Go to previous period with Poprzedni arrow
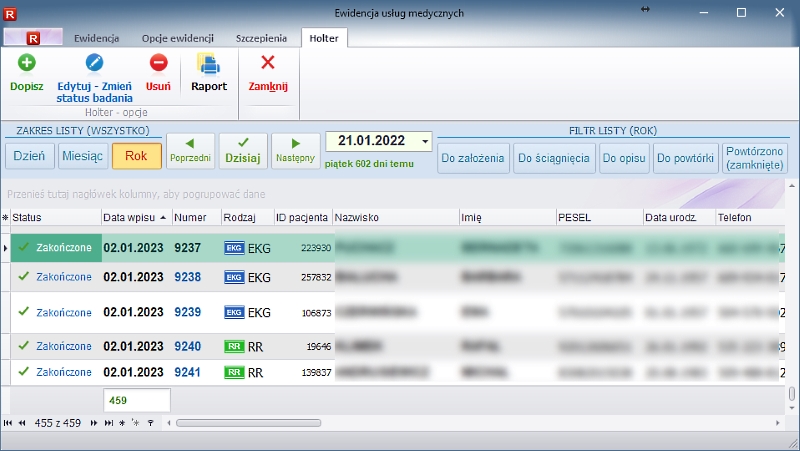This screenshot has height=451, width=800. [190, 150]
